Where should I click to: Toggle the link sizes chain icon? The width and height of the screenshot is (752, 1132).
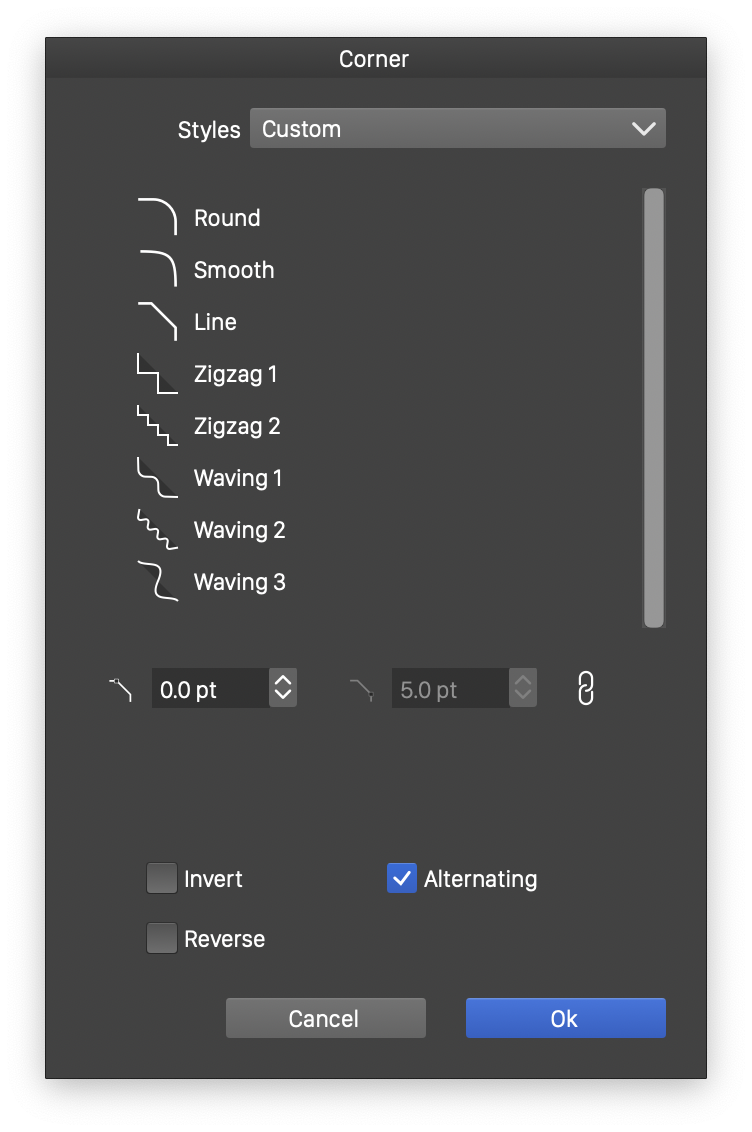pyautogui.click(x=586, y=688)
